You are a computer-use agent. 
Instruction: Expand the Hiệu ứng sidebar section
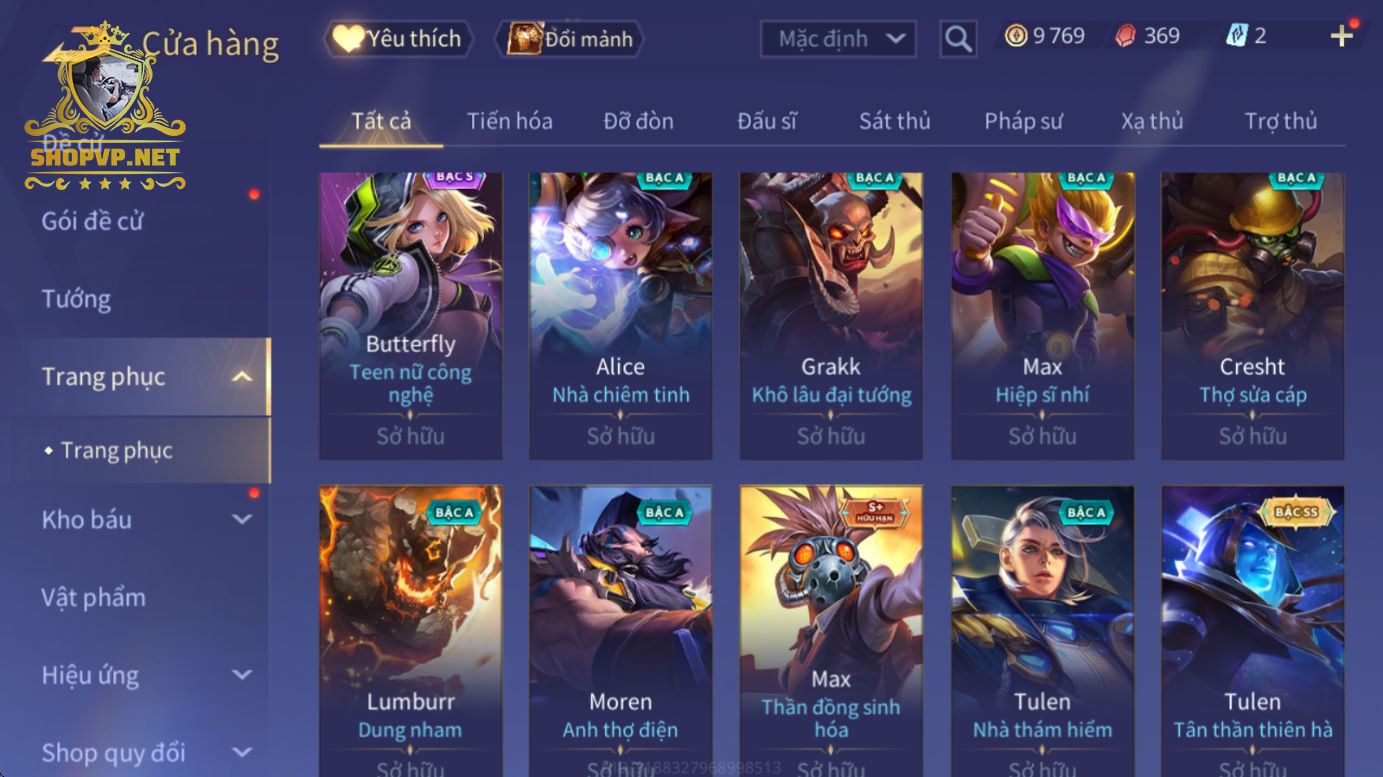pyautogui.click(x=242, y=675)
